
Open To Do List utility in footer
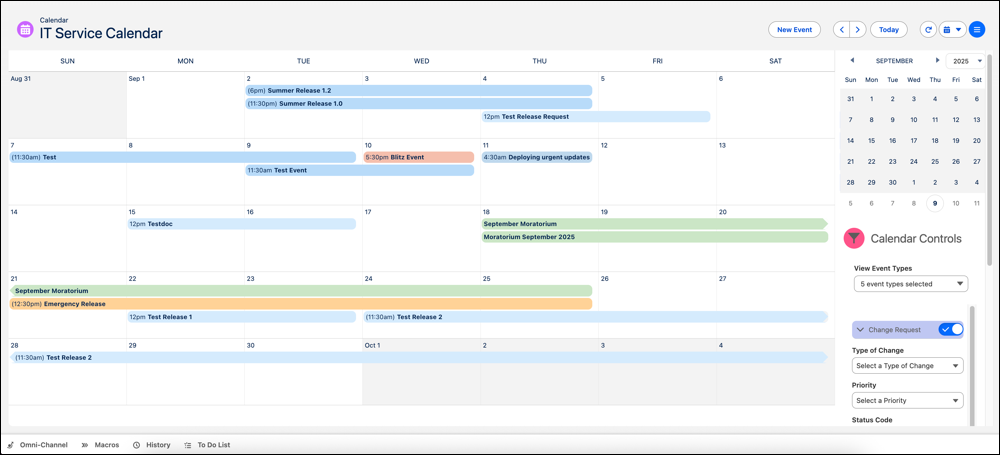207,445
